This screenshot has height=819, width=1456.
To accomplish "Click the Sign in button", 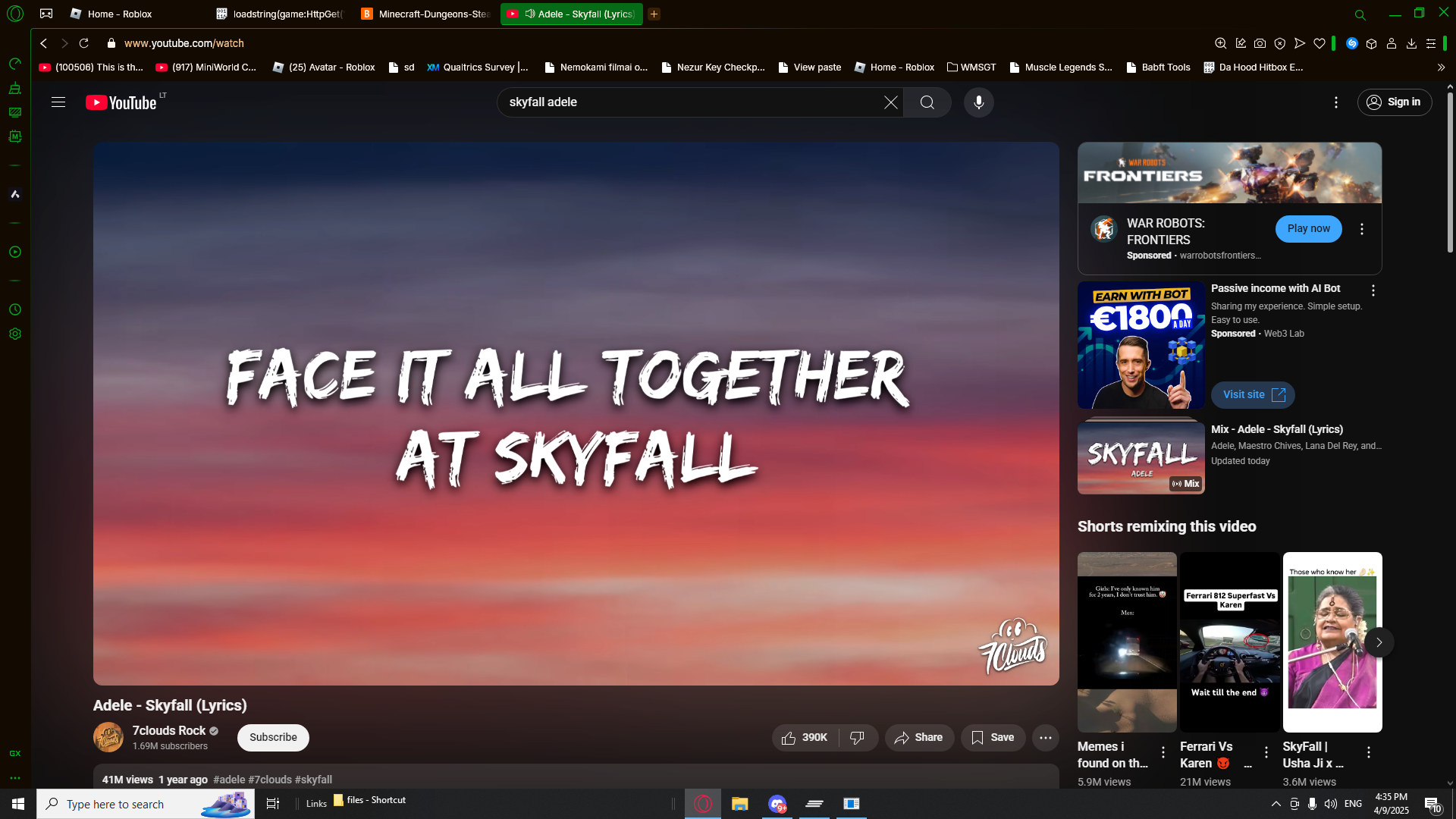I will point(1395,102).
